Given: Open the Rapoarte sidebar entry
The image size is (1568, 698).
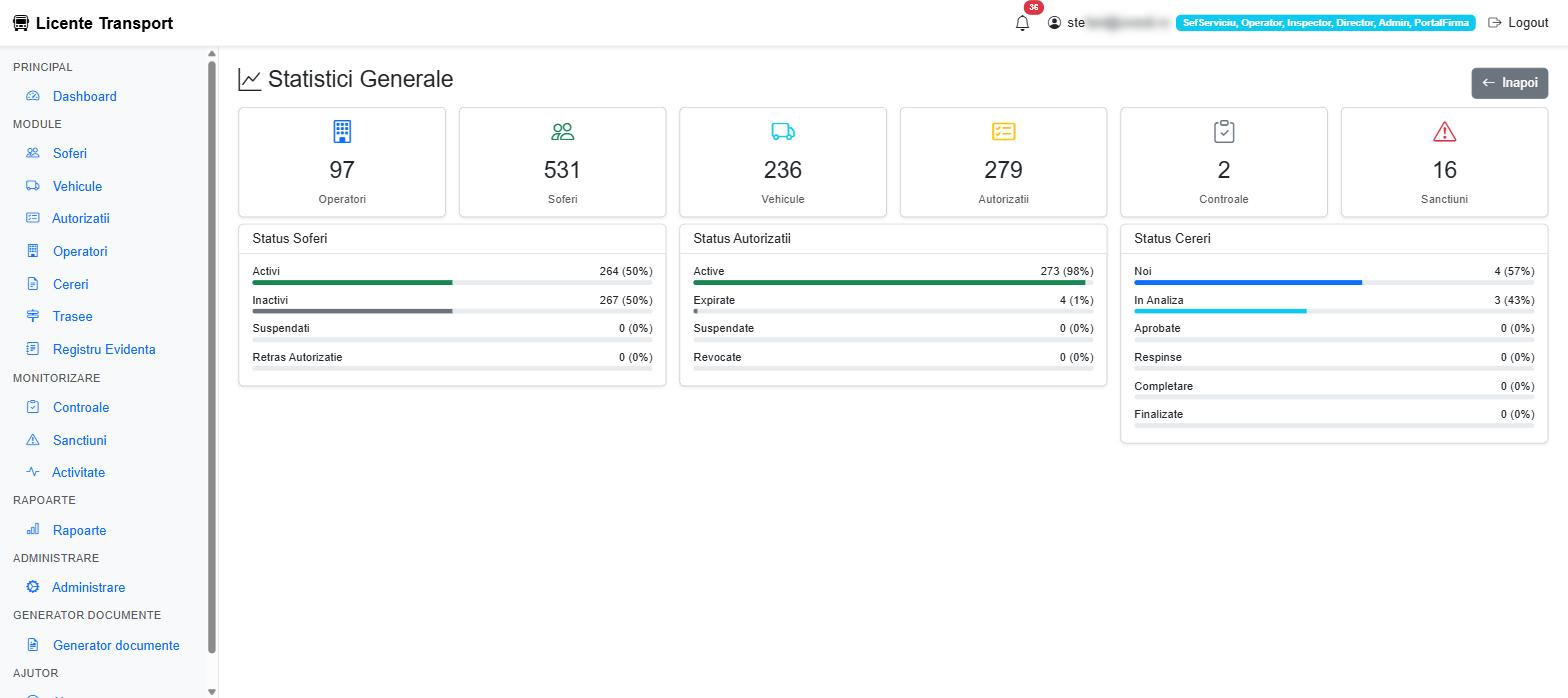Looking at the screenshot, I should coord(79,530).
